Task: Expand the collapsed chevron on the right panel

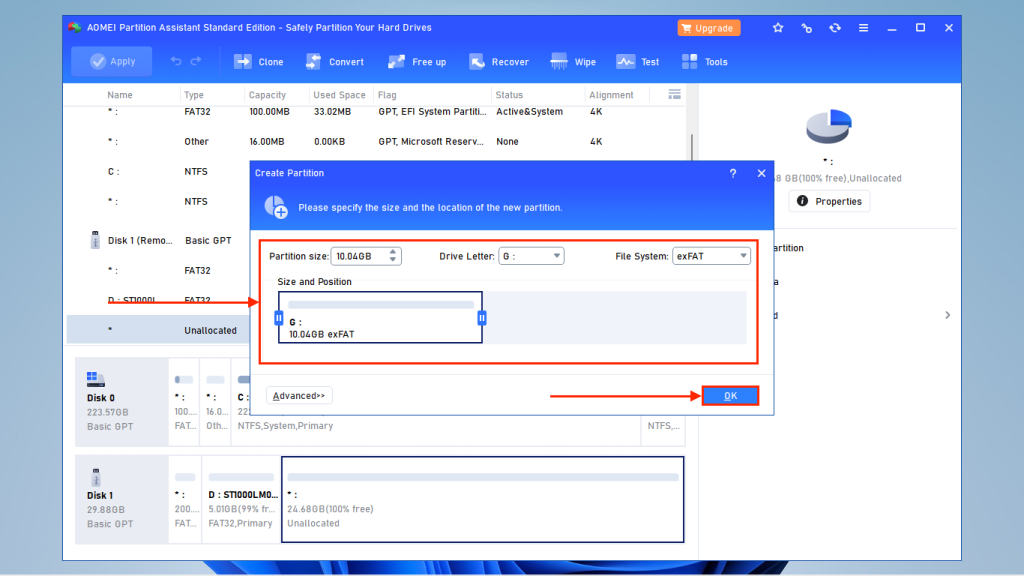Action: pos(947,313)
